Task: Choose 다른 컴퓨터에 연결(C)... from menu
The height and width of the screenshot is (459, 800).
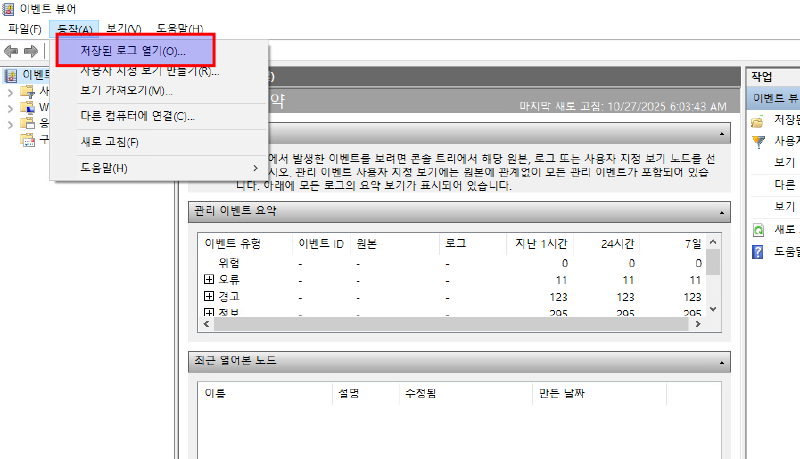Action: pos(137,116)
